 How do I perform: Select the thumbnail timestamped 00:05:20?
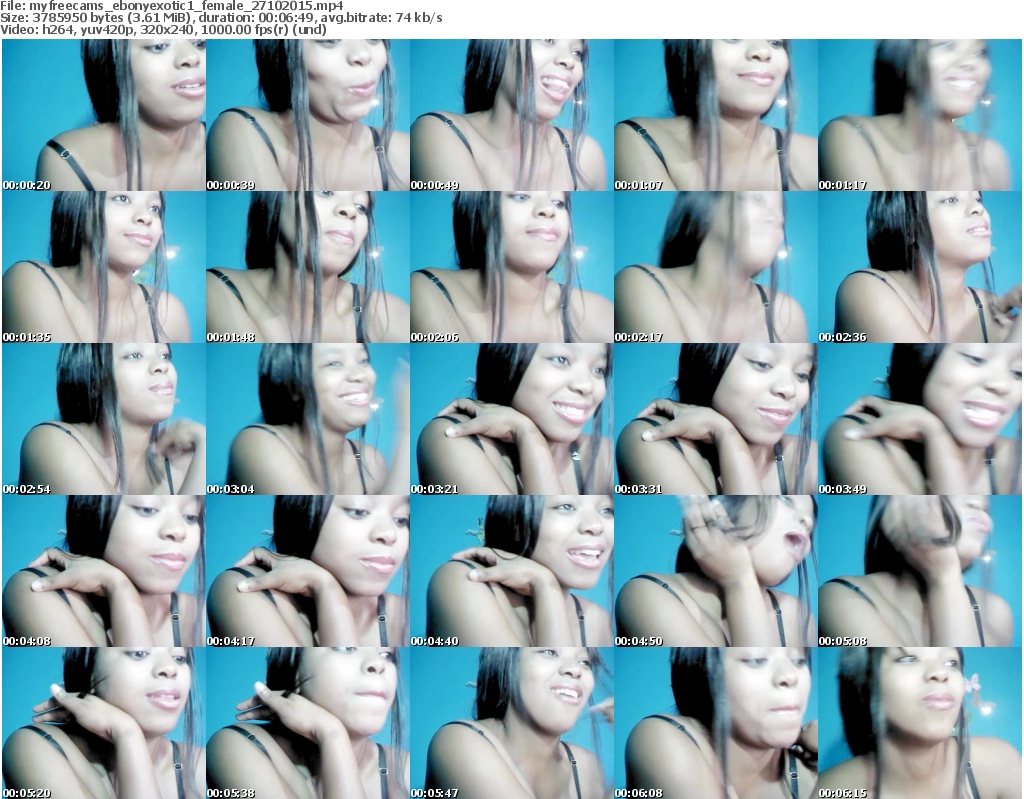pyautogui.click(x=104, y=723)
